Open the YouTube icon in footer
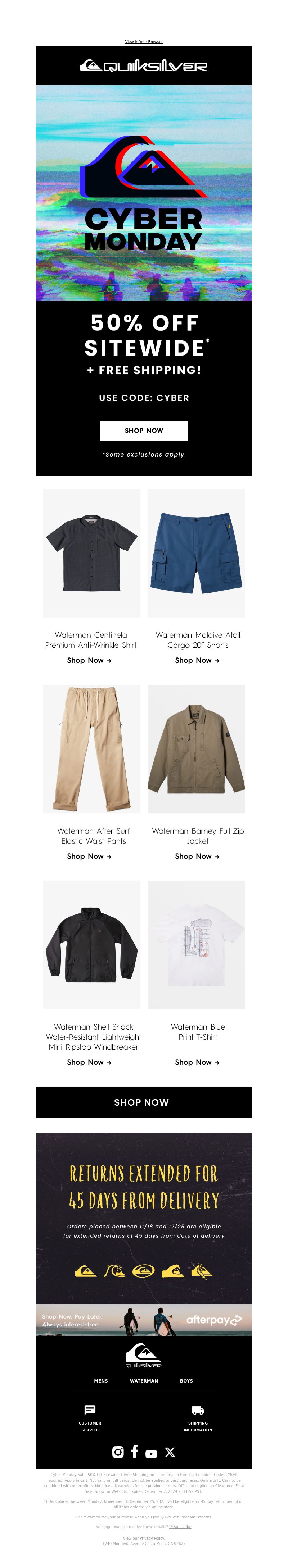The height and width of the screenshot is (1568, 288). [151, 1454]
